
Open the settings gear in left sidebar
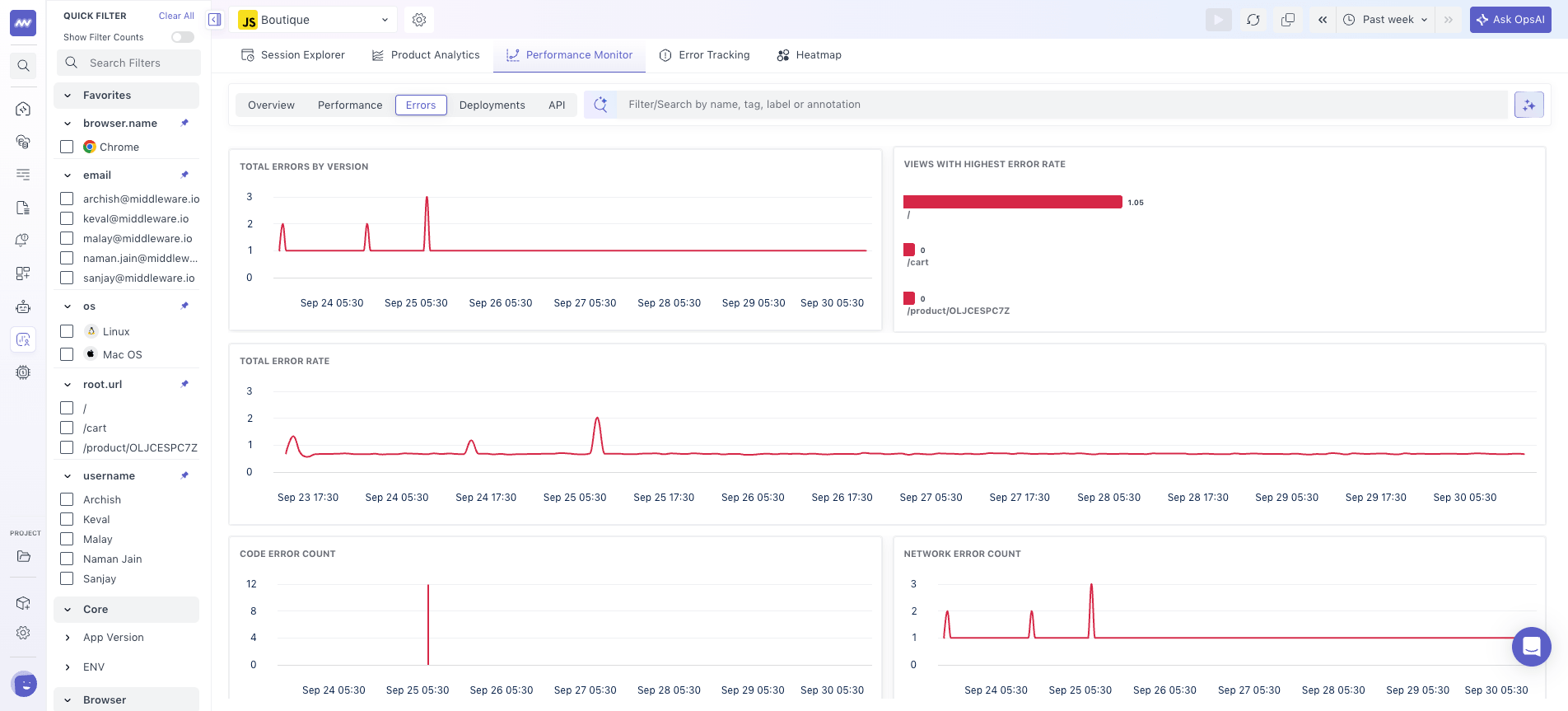23,633
